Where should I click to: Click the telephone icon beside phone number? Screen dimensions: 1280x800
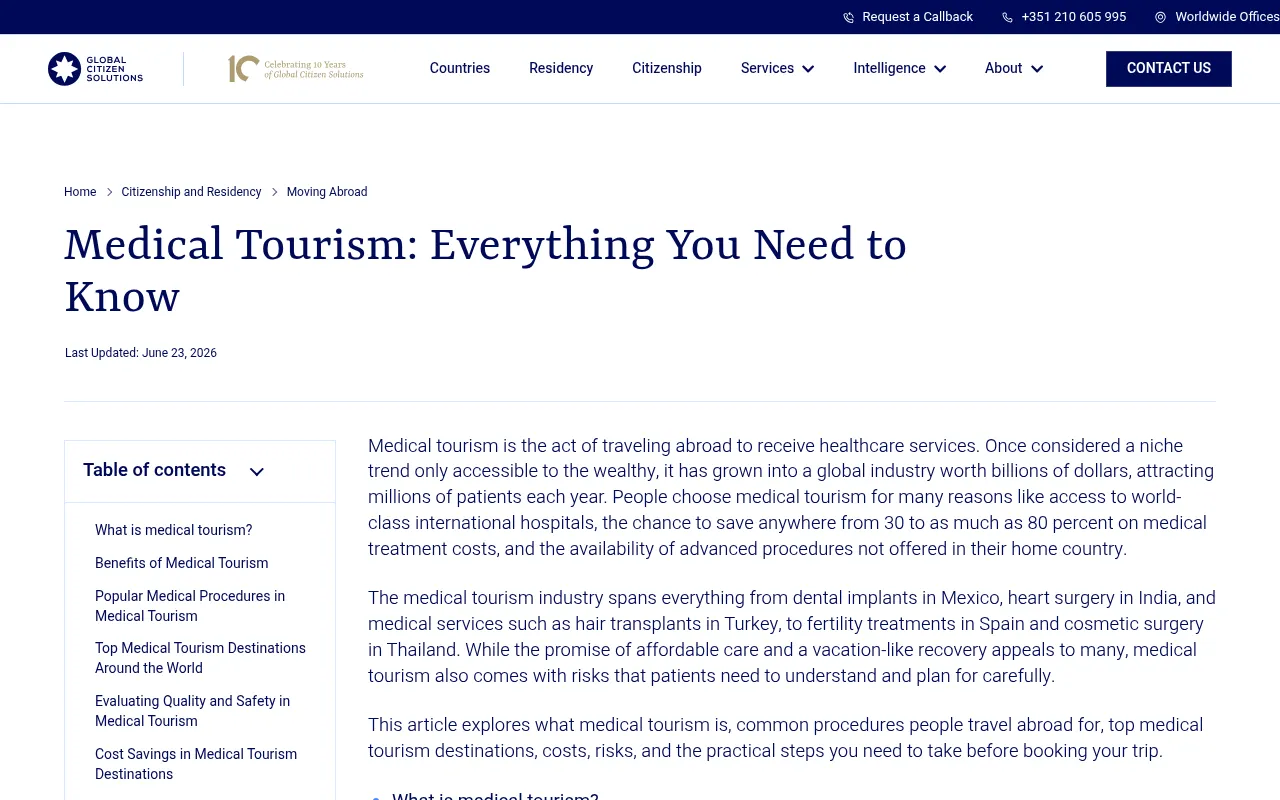click(1007, 17)
